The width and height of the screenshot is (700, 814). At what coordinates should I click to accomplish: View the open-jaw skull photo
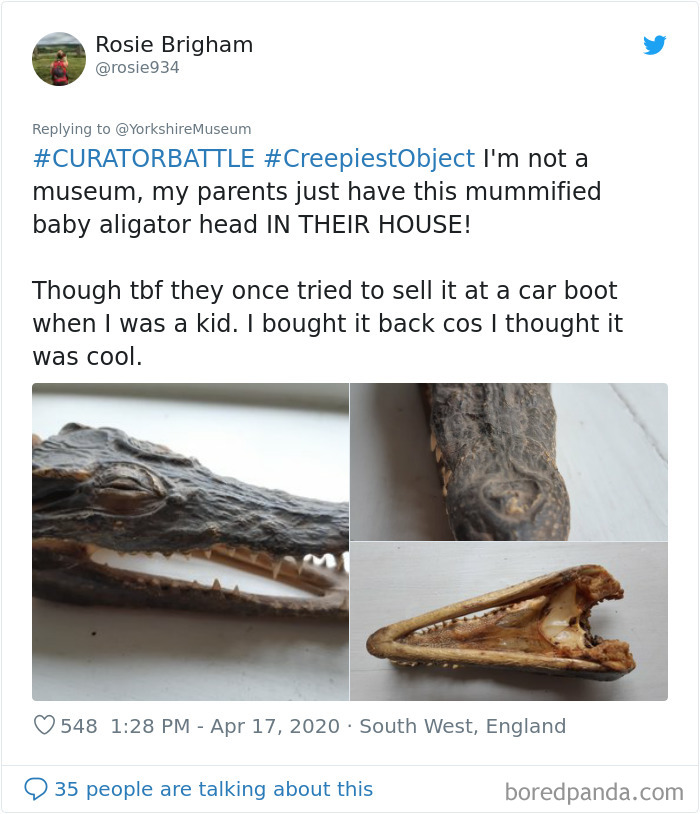click(x=509, y=620)
